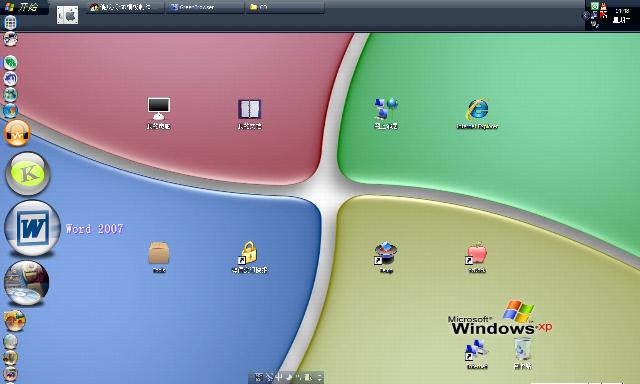Click the red flag tray icon

click(x=604, y=15)
